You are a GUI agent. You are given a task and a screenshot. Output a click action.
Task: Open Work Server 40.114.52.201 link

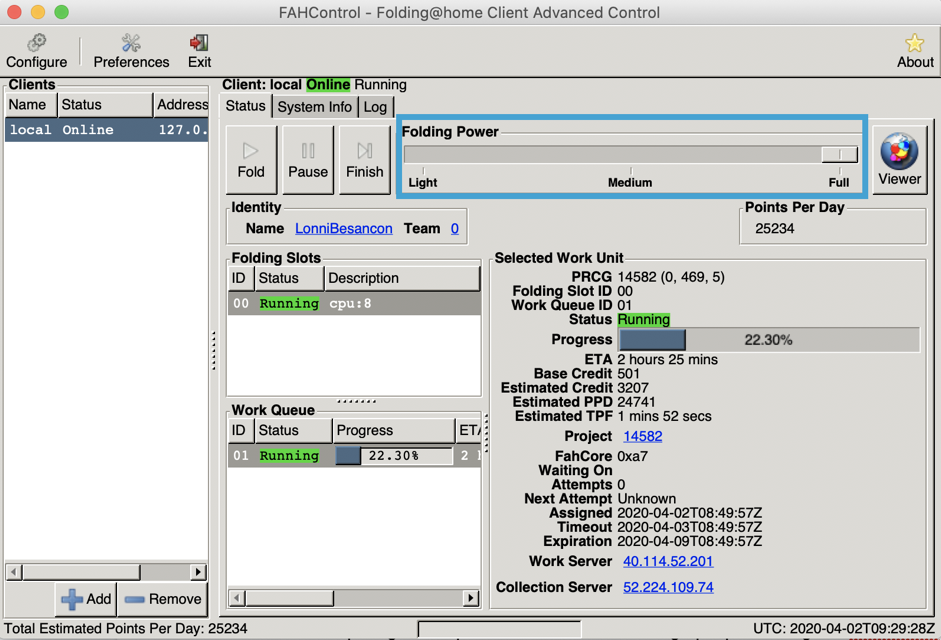[668, 561]
